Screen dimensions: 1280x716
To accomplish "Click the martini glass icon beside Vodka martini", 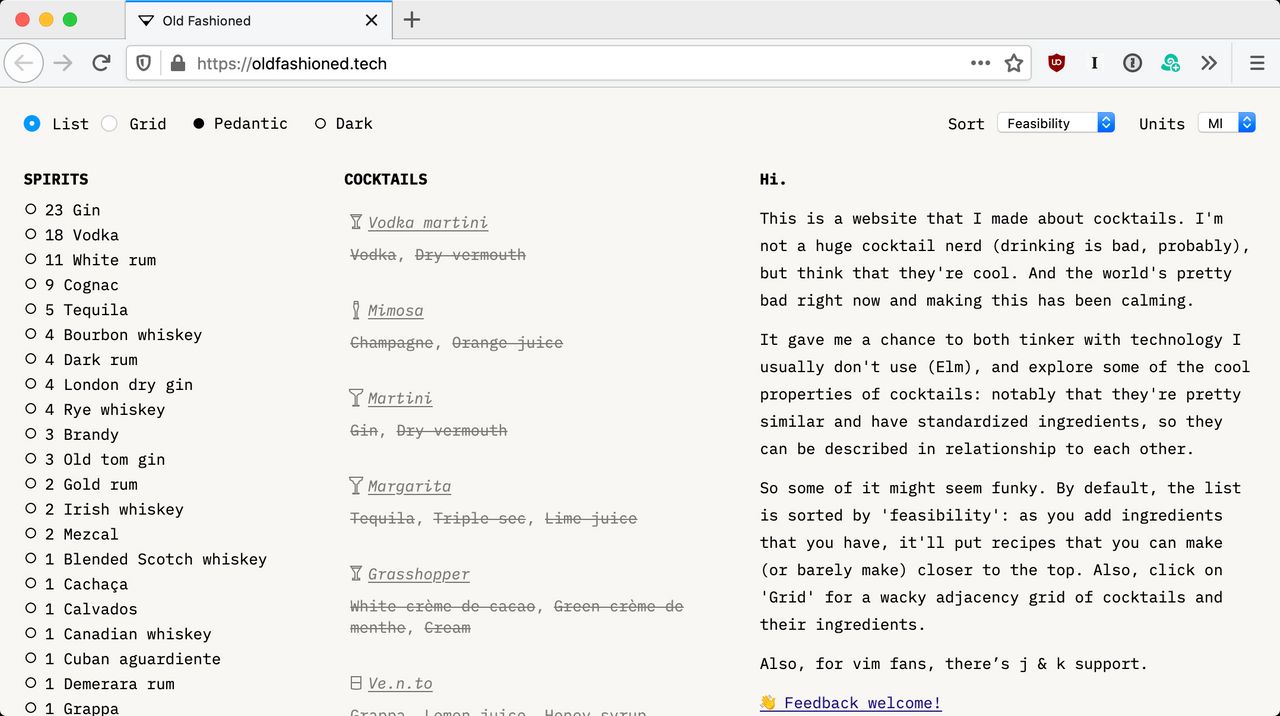I will [355, 221].
